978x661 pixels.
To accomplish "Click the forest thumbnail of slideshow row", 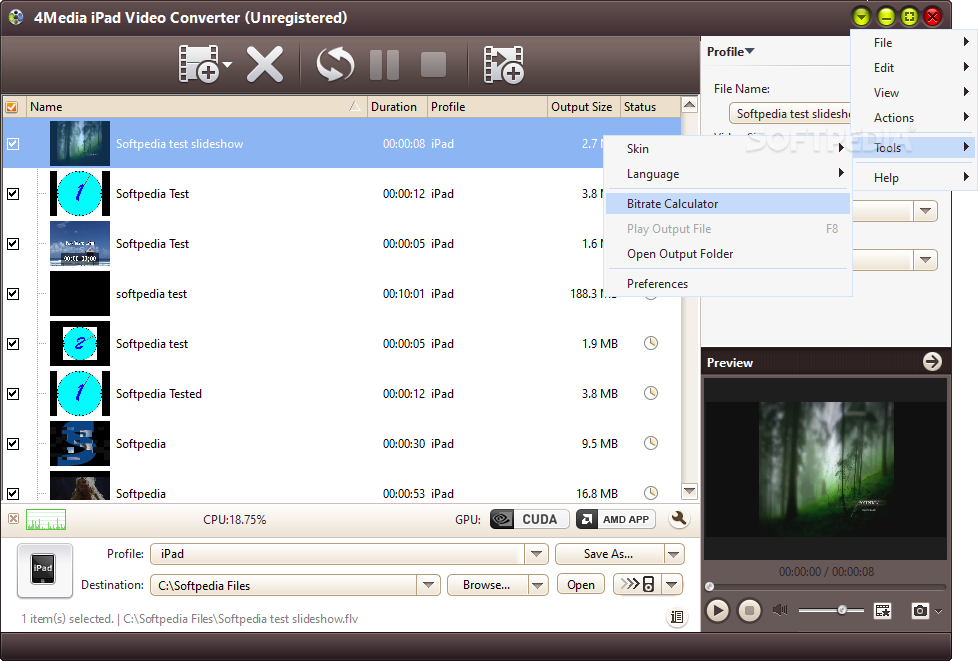I will click(80, 143).
